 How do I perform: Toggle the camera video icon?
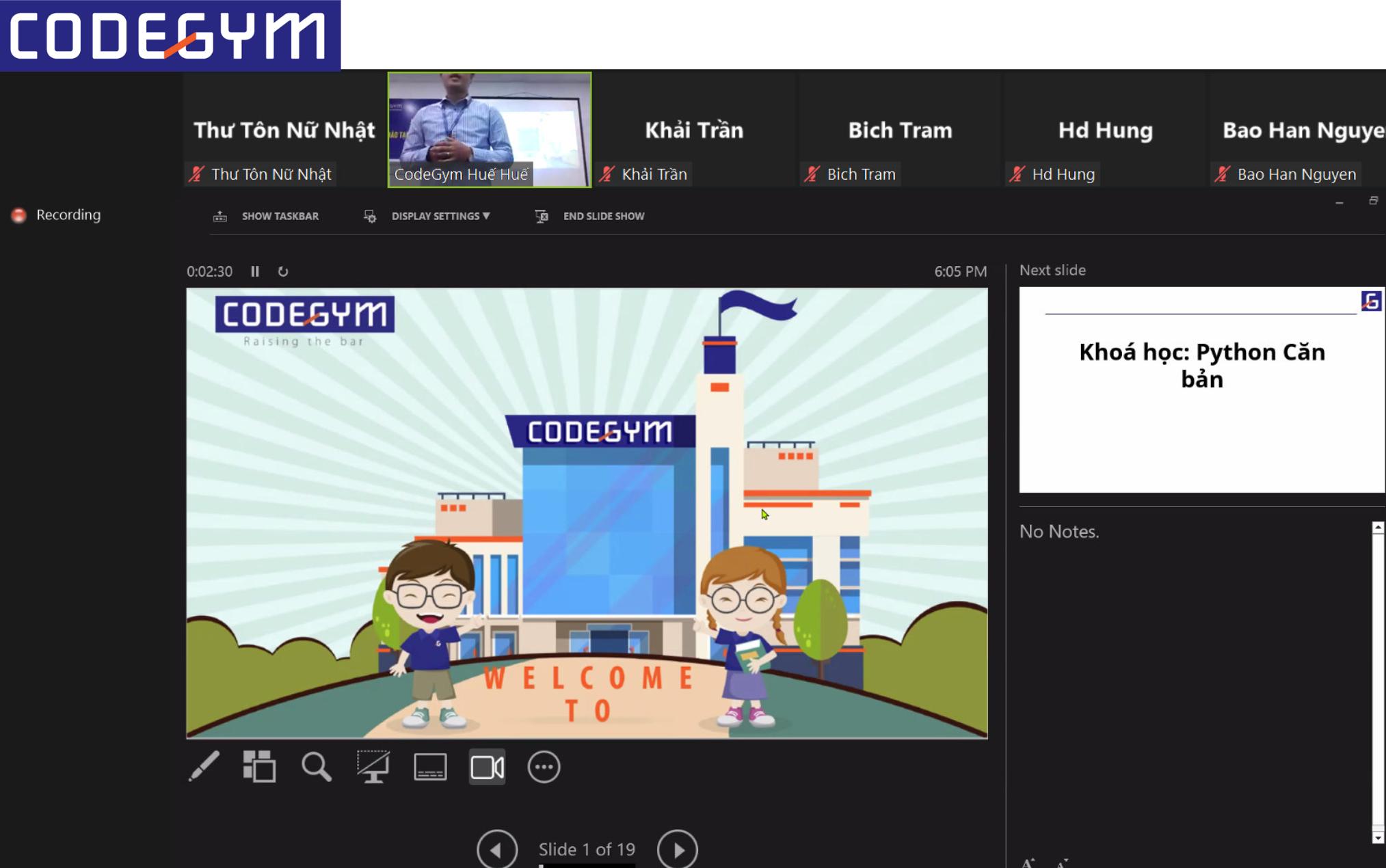point(487,766)
